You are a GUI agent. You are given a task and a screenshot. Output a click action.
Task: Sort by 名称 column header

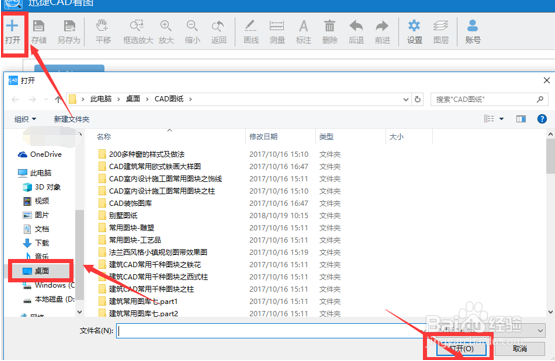[104, 137]
